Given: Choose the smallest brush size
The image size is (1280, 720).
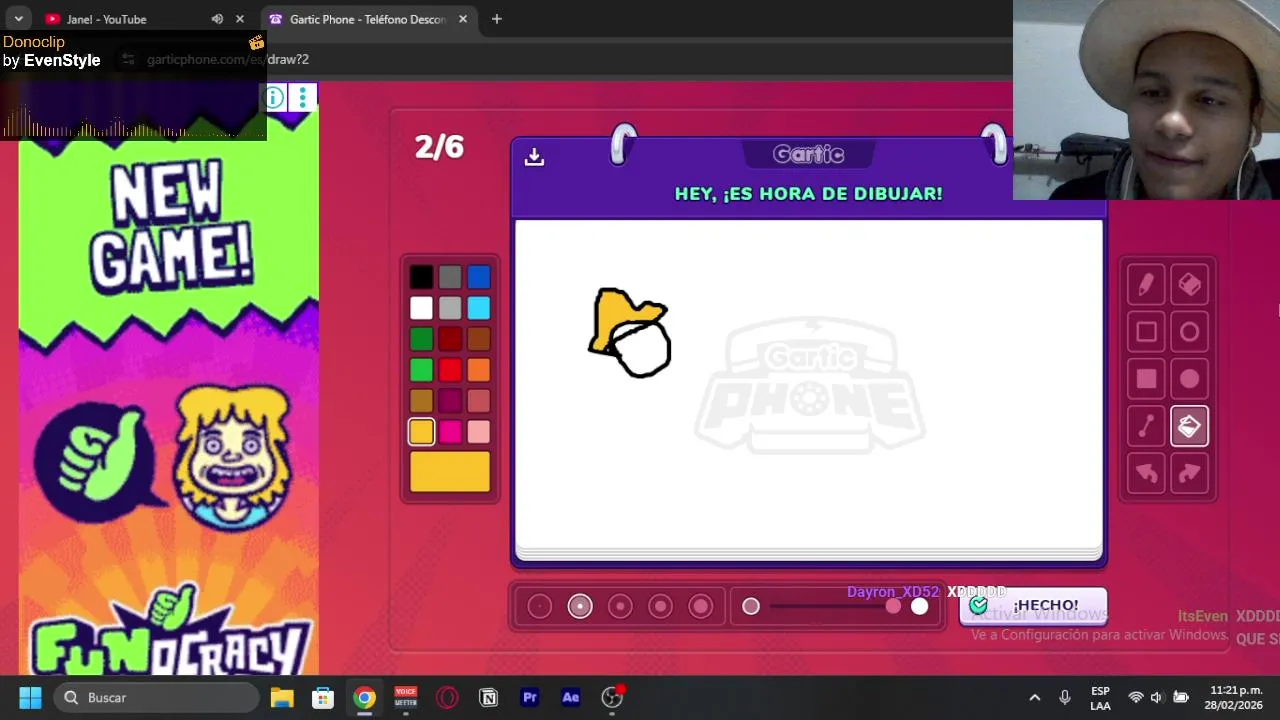Looking at the screenshot, I should click(x=540, y=606).
